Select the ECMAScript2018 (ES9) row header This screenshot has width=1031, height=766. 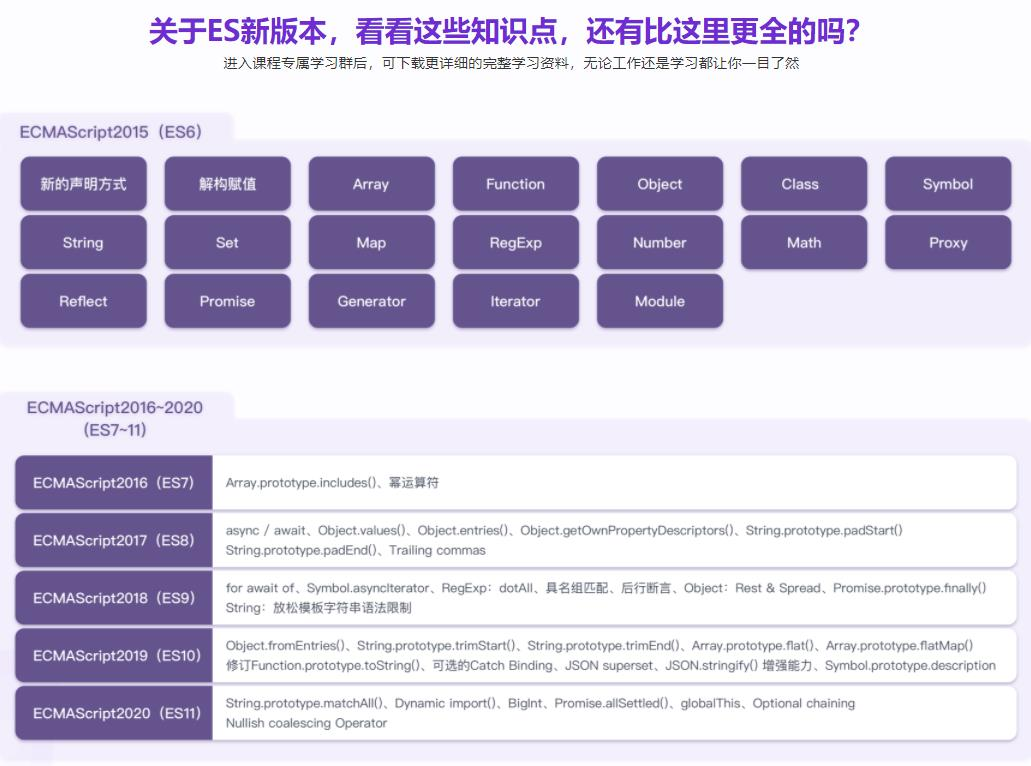(114, 598)
